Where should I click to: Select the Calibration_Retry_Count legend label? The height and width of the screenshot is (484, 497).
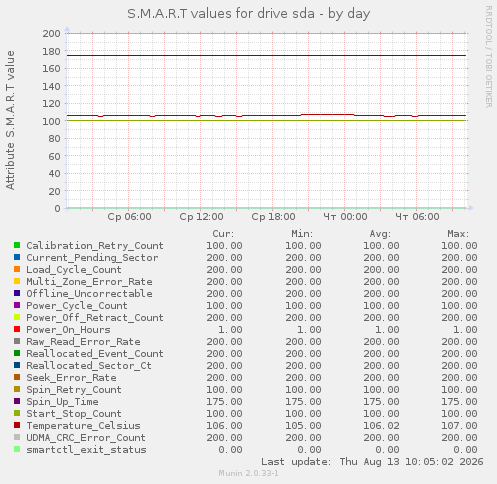(x=95, y=246)
